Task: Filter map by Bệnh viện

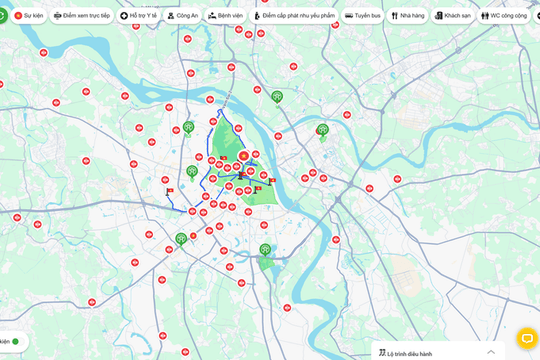Action: tap(225, 16)
